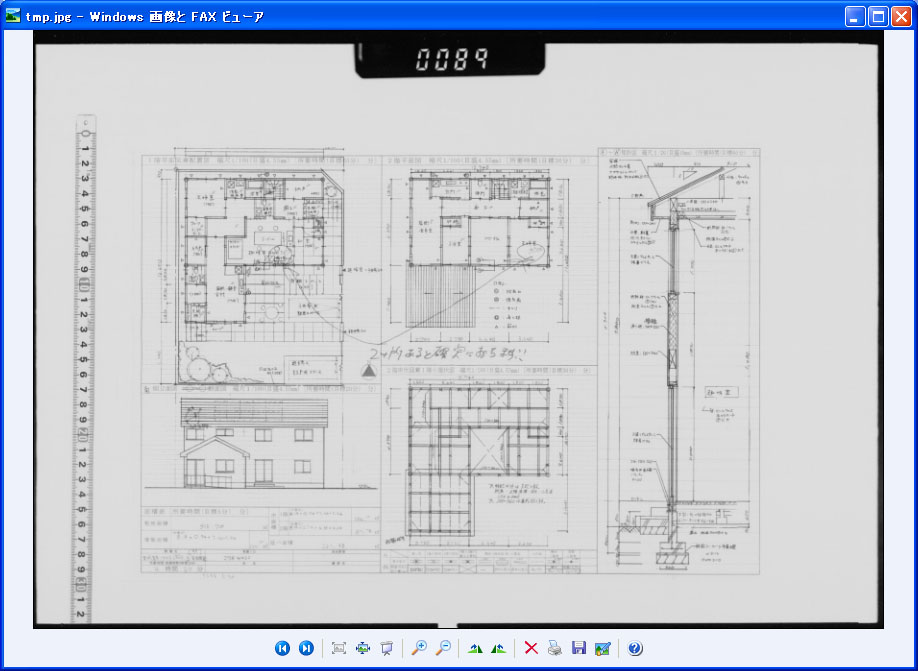Screen dimensions: 918x671
Task: Zoom out with the minus magnifier
Action: click(443, 648)
